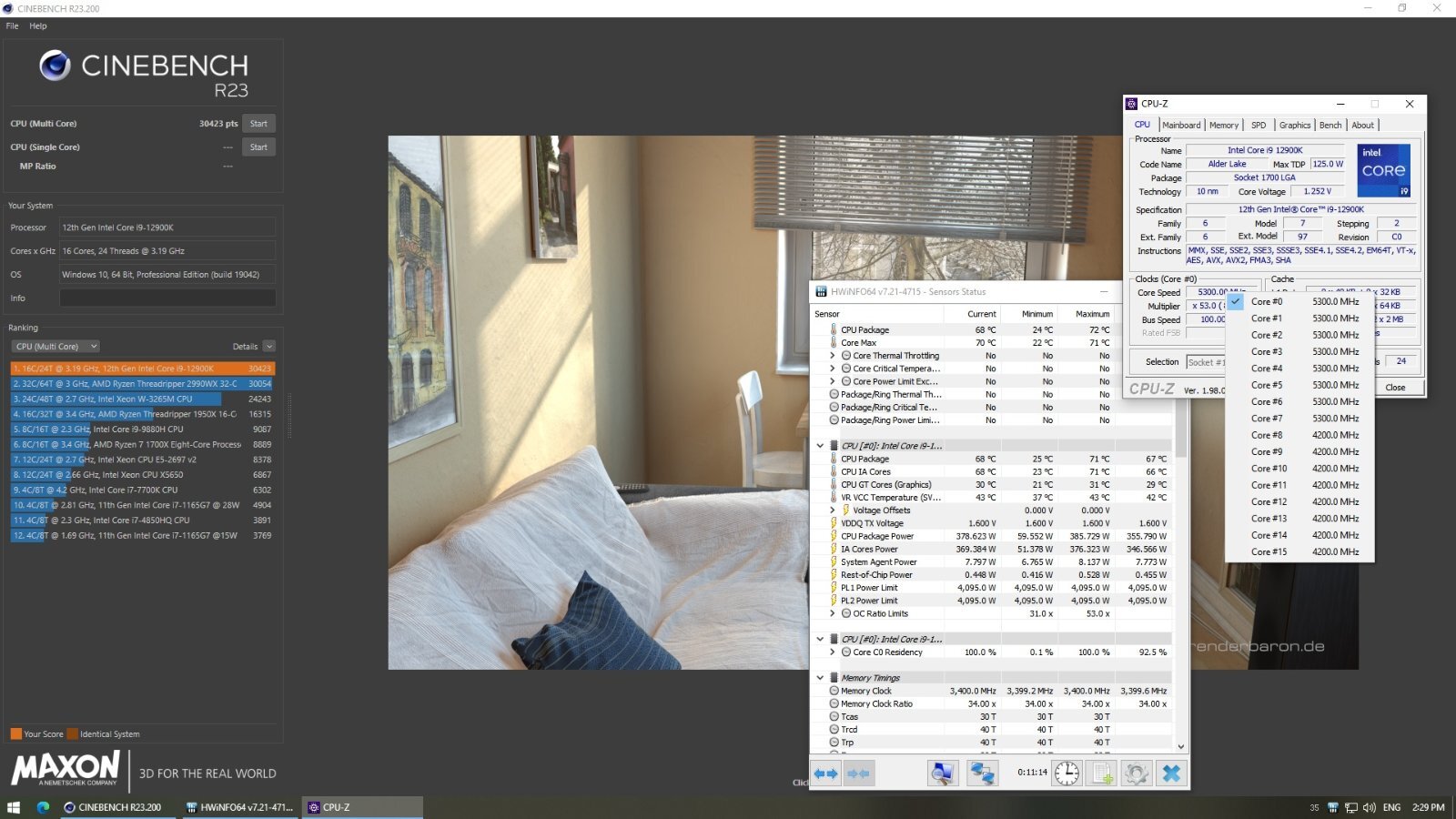This screenshot has width=1456, height=819.
Task: Open Cinebench Help menu
Action: (37, 25)
